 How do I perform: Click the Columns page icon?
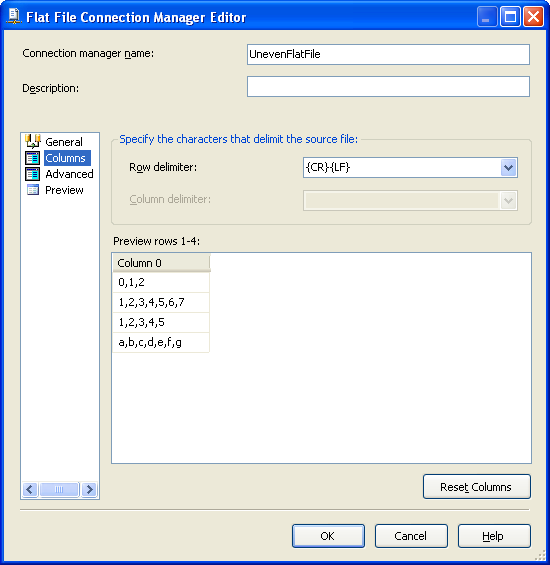point(32,158)
